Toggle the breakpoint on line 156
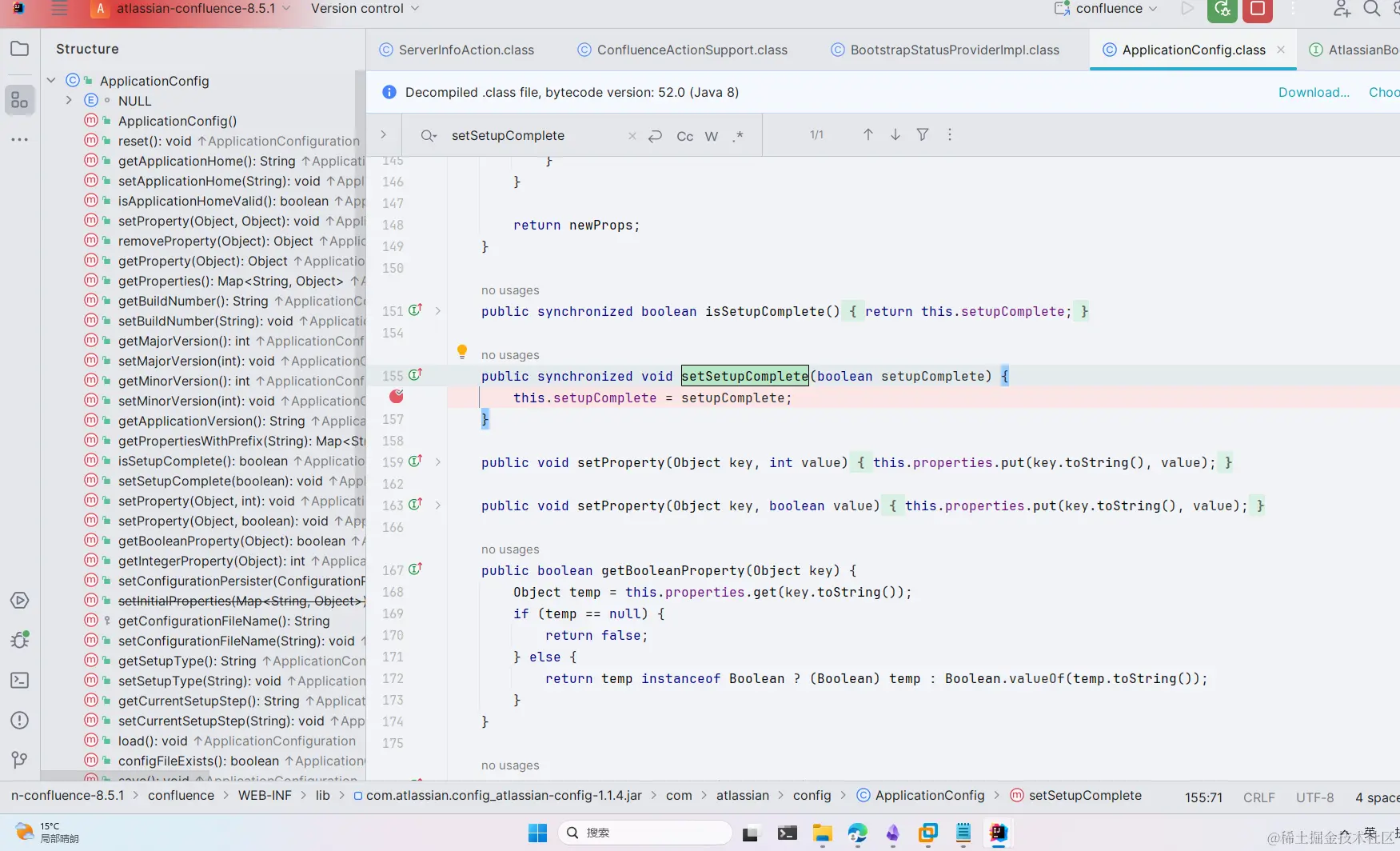The height and width of the screenshot is (851, 1400). [396, 397]
